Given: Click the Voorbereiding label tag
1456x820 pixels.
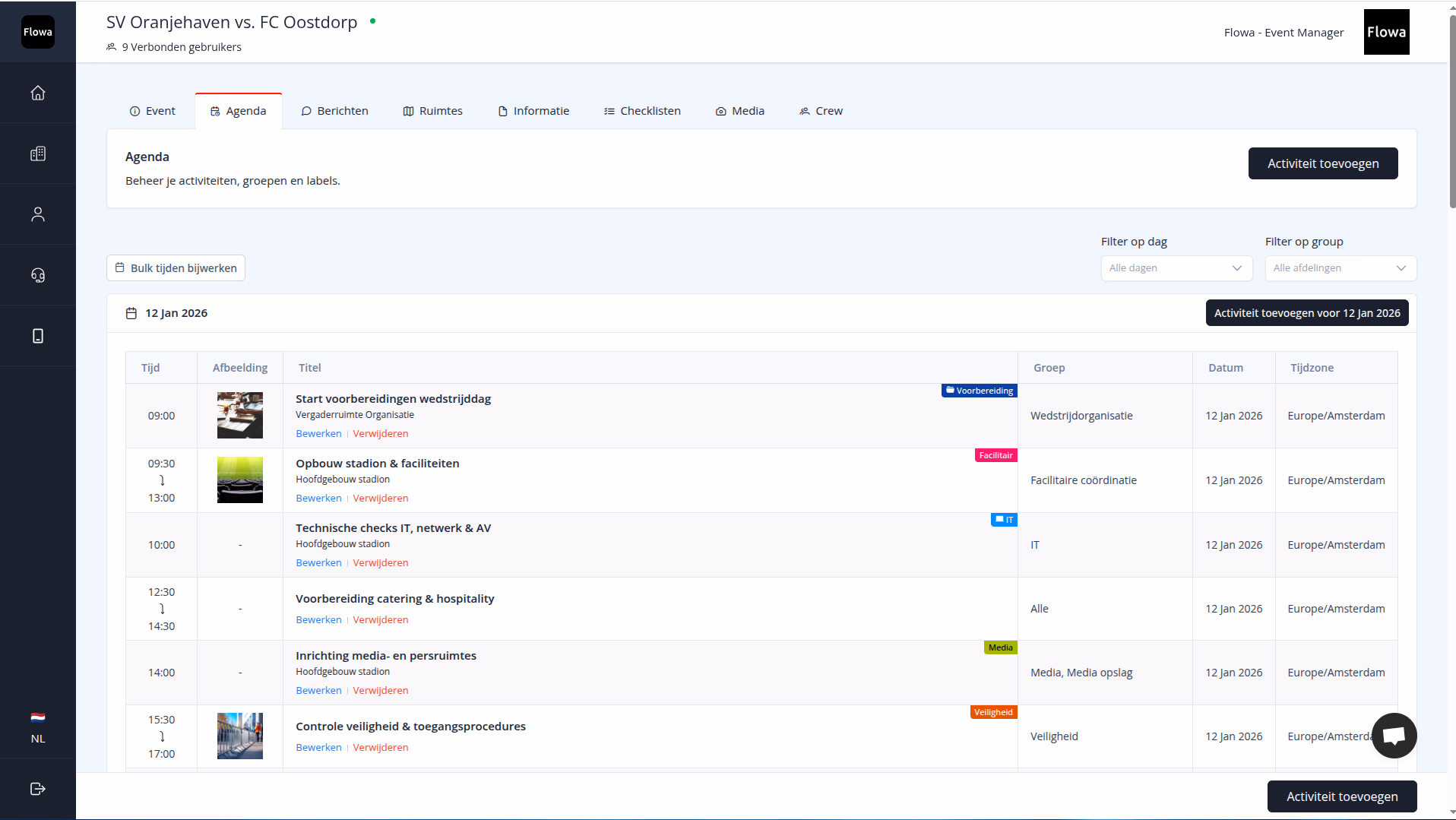Looking at the screenshot, I should point(979,391).
